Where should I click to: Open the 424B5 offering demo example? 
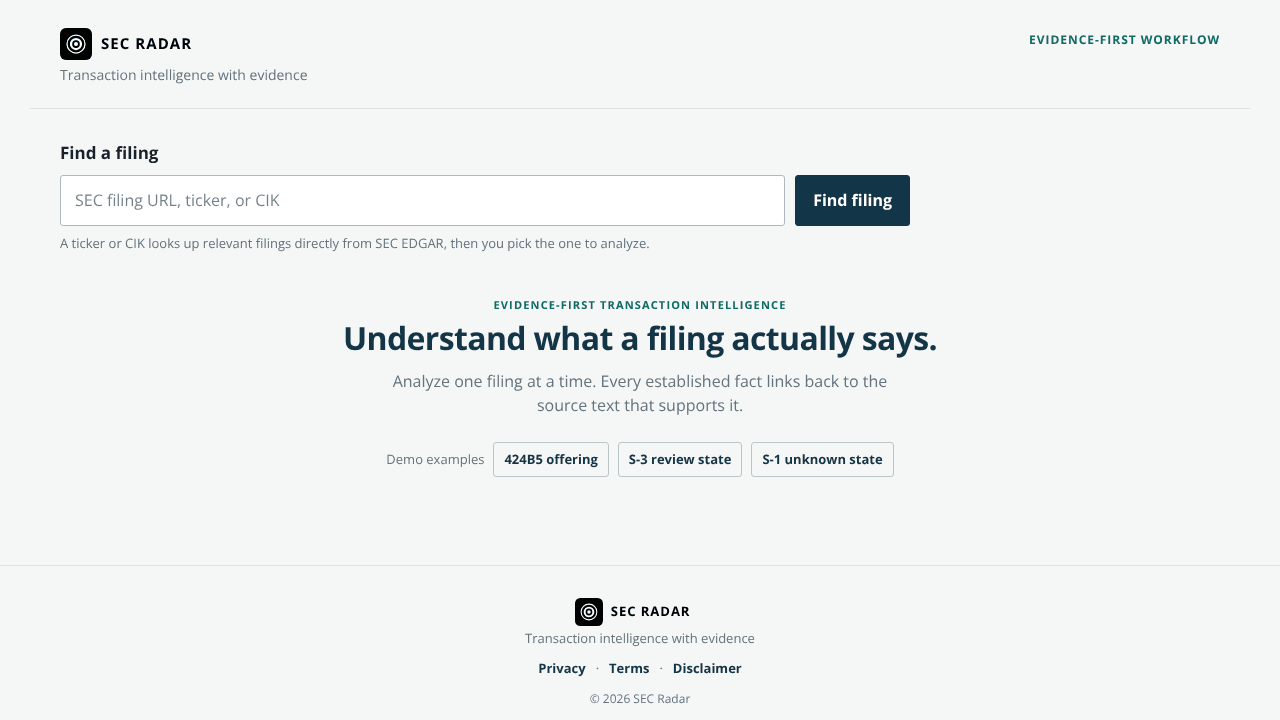click(x=551, y=460)
